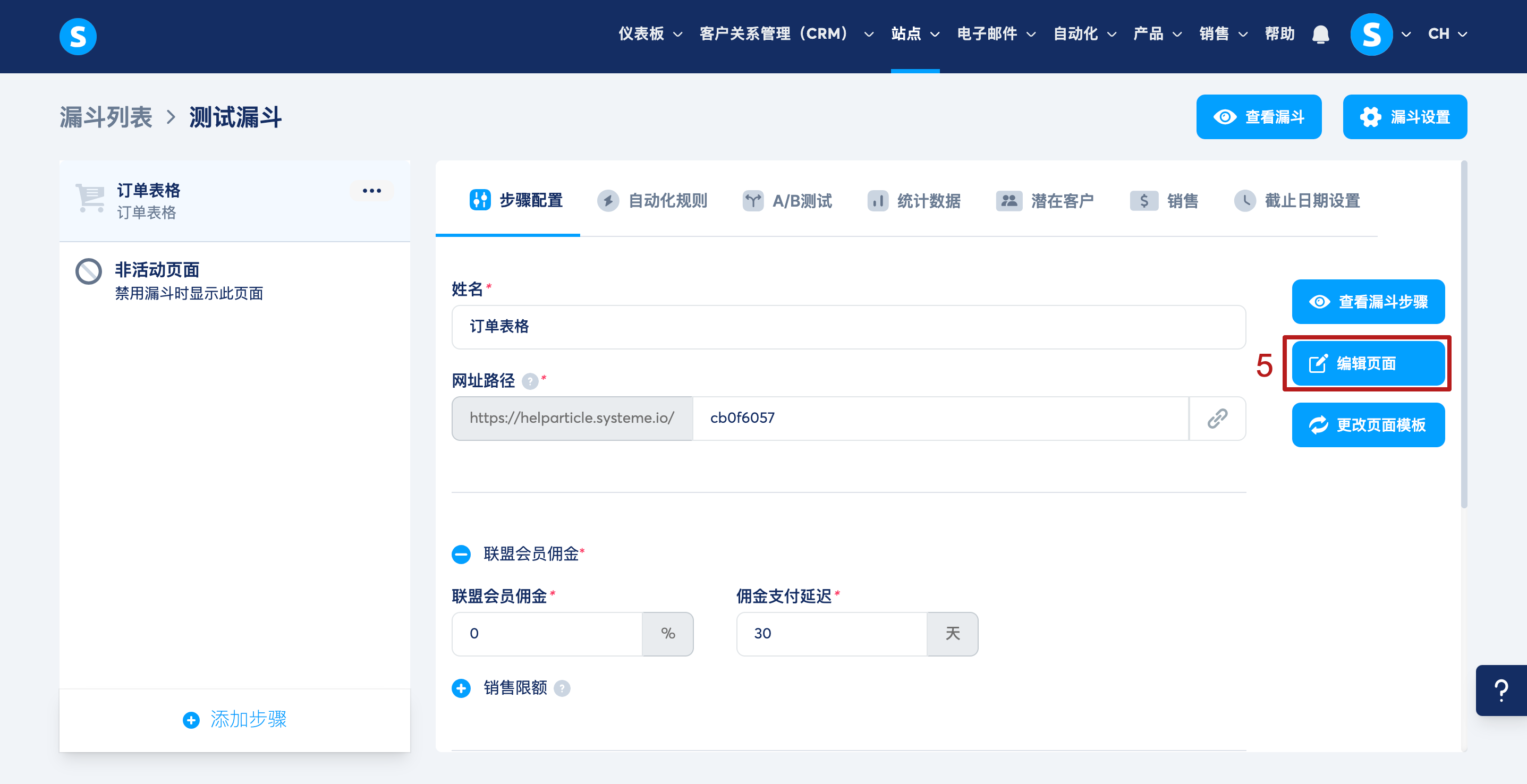Collapse the 联盟会员佣金 section
This screenshot has width=1527, height=784.
(461, 554)
